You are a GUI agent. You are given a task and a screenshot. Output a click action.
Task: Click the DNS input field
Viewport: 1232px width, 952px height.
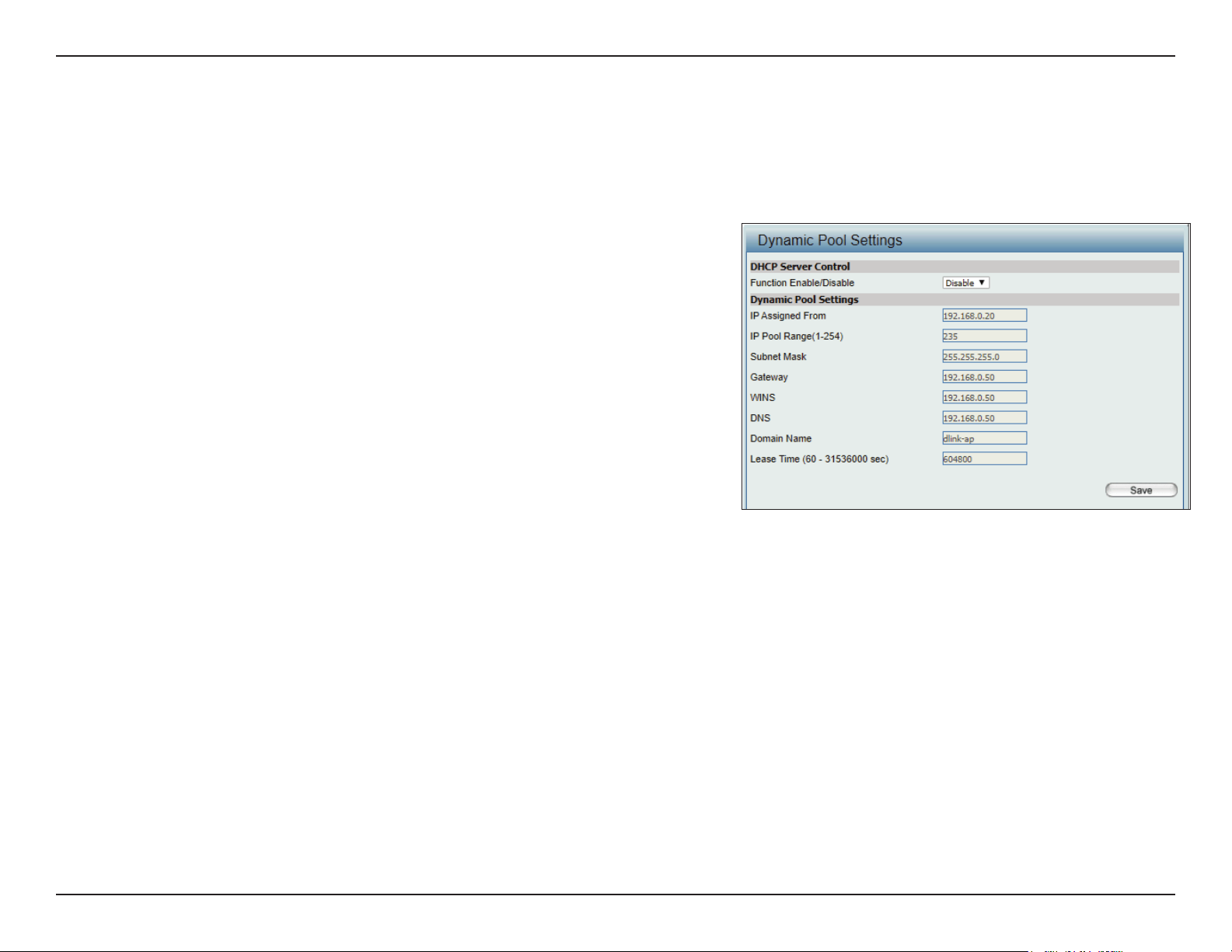click(x=984, y=418)
